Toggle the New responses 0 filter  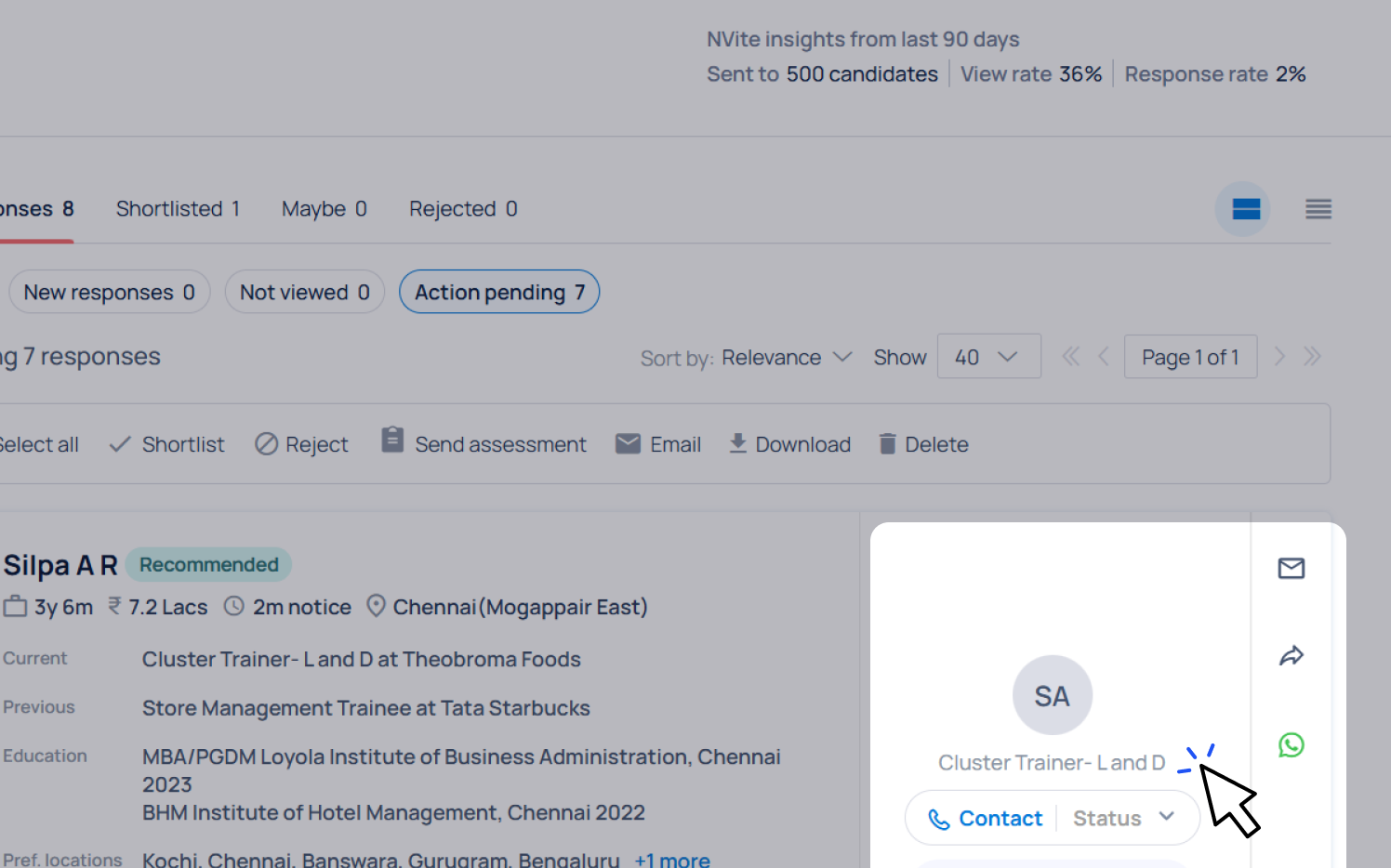coord(109,293)
